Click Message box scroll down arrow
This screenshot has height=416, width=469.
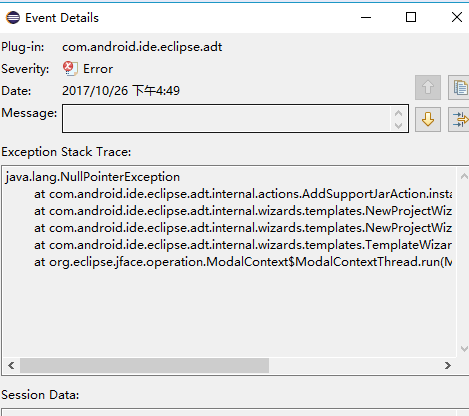pos(398,125)
